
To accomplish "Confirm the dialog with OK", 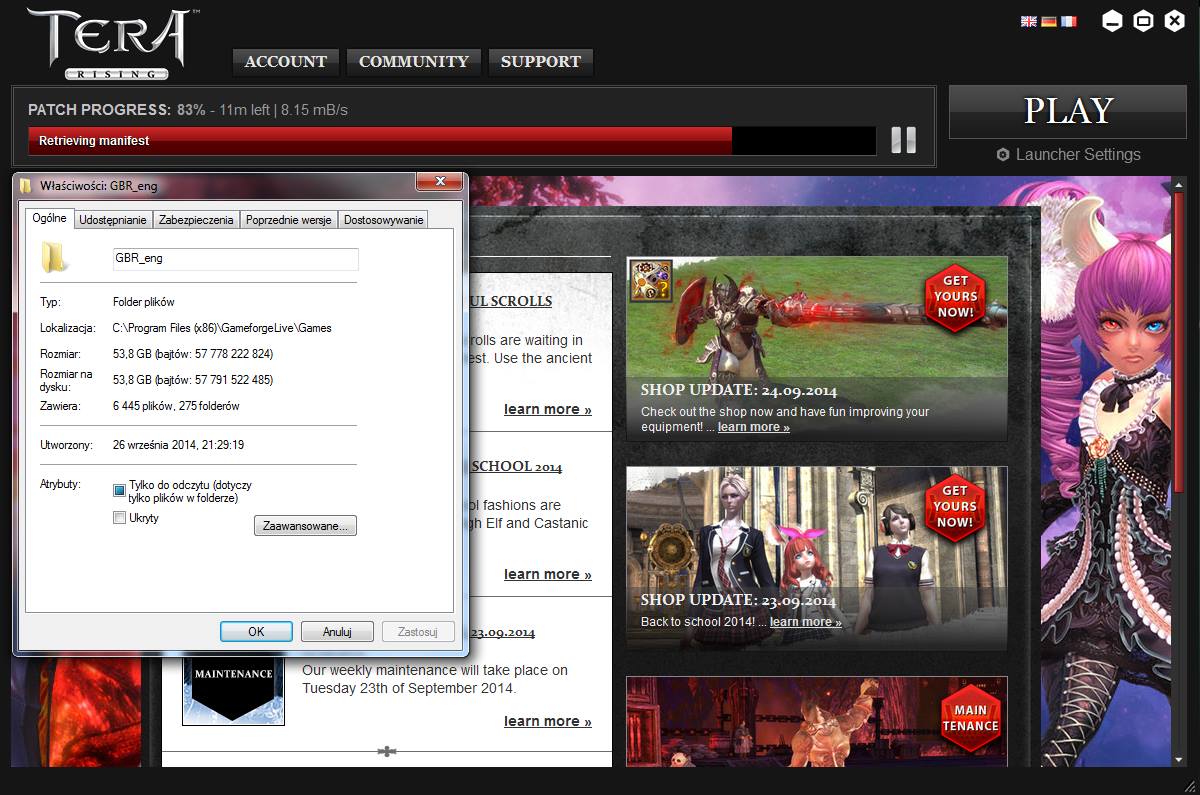I will click(256, 632).
